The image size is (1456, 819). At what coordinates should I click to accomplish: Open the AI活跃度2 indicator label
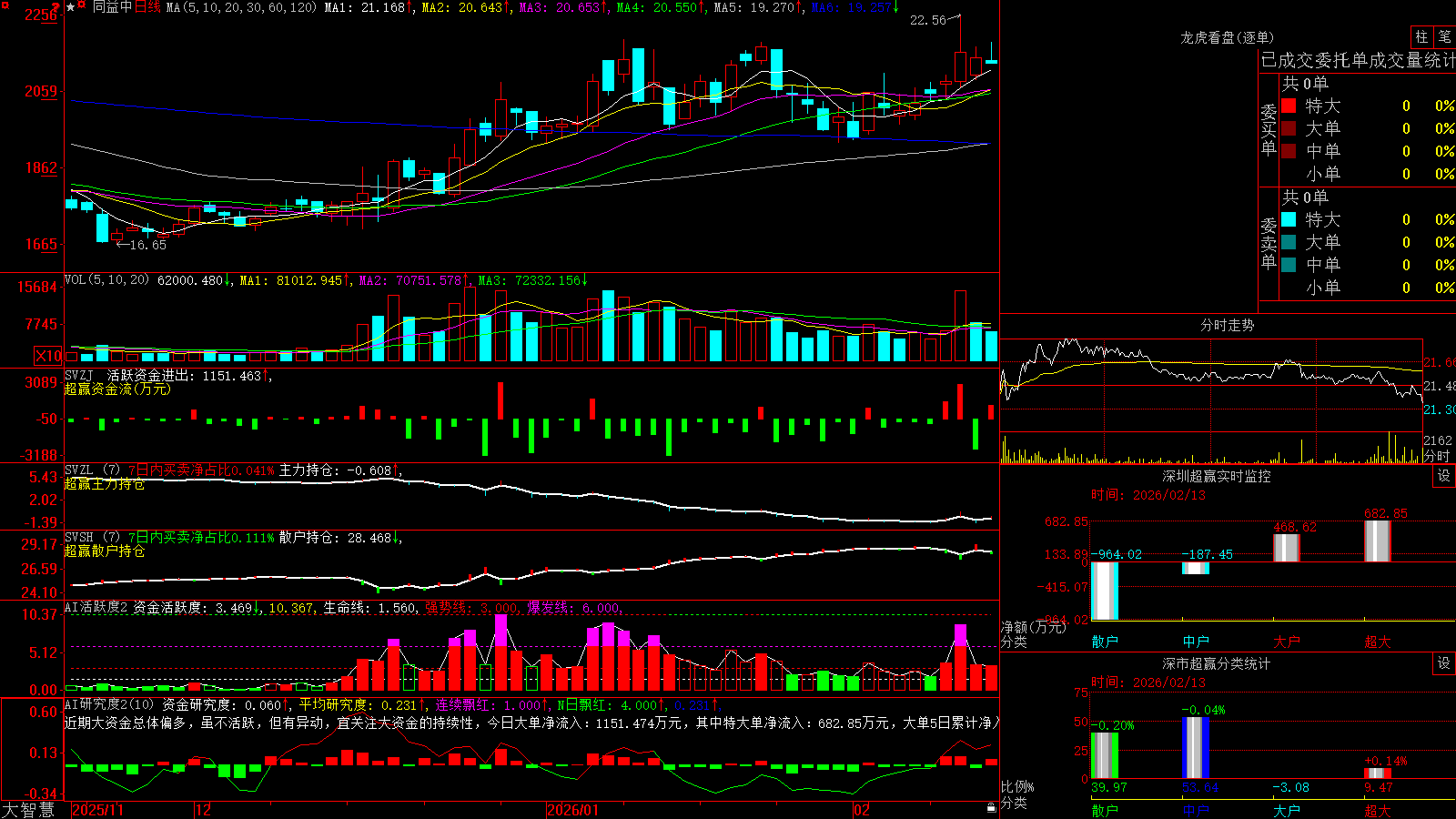[x=96, y=608]
